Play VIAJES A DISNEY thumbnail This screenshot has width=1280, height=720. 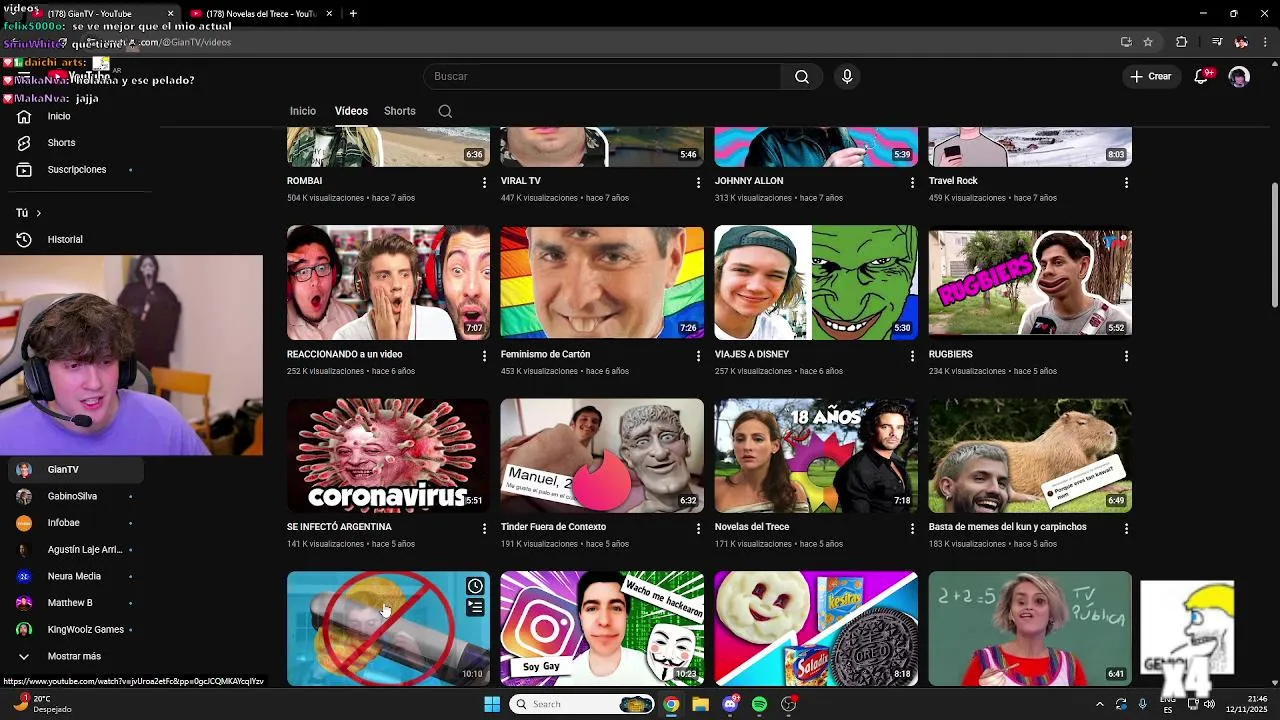(x=816, y=283)
